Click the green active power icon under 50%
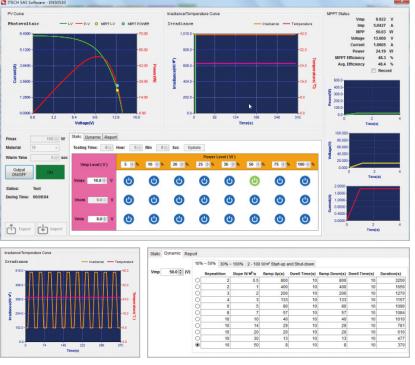The image size is (415, 365). (254, 181)
